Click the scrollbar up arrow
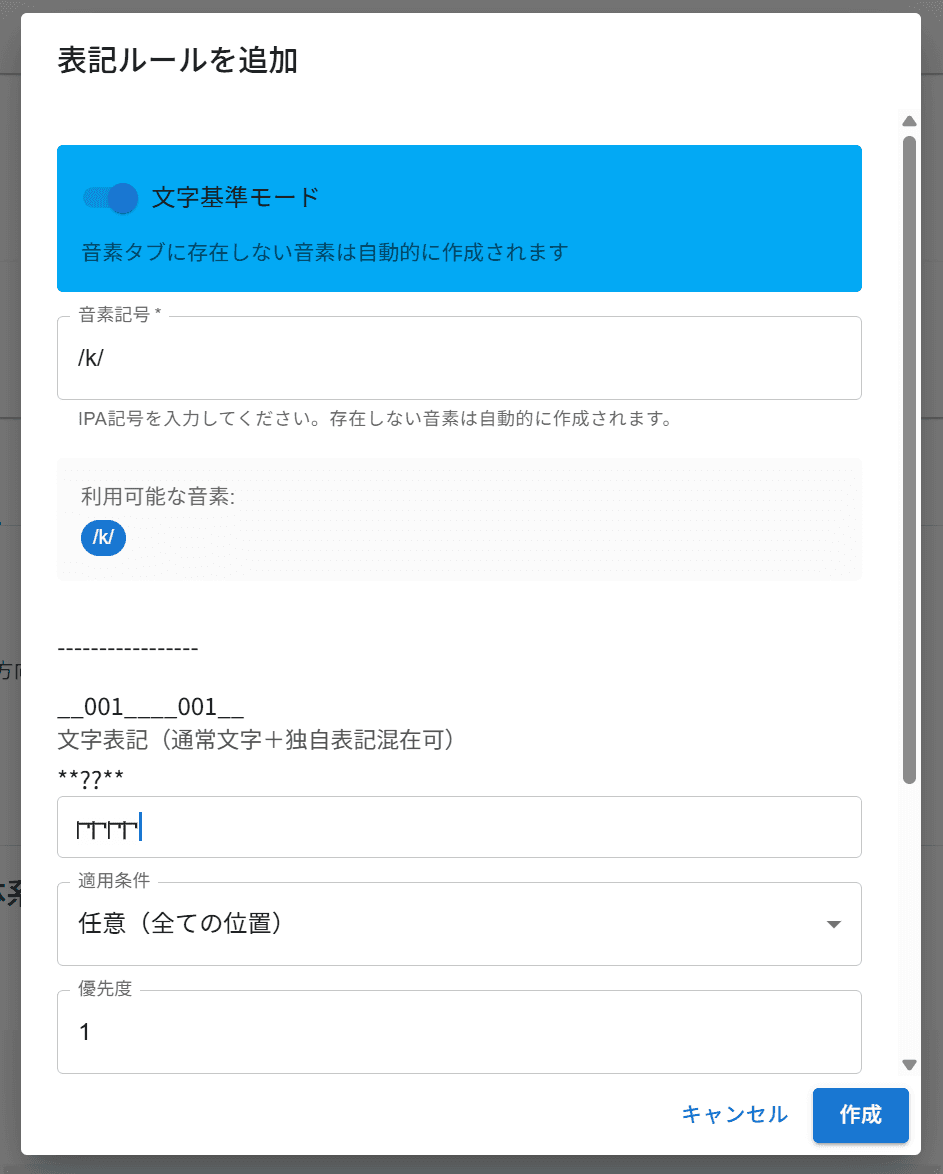Screen dimensions: 943x1174 point(909,122)
